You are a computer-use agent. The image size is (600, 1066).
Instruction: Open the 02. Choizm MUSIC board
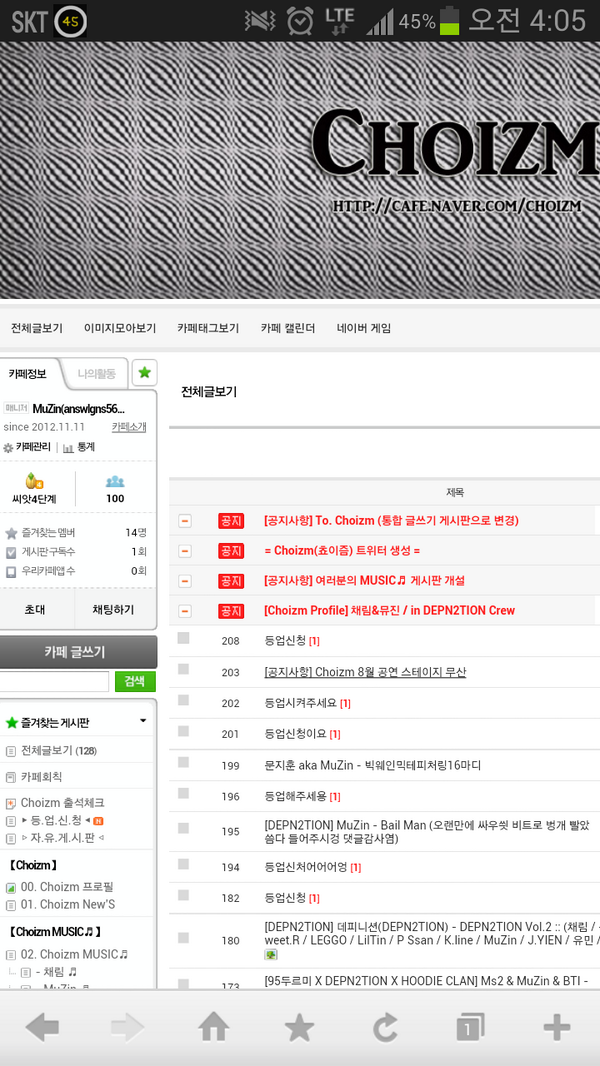click(x=74, y=955)
